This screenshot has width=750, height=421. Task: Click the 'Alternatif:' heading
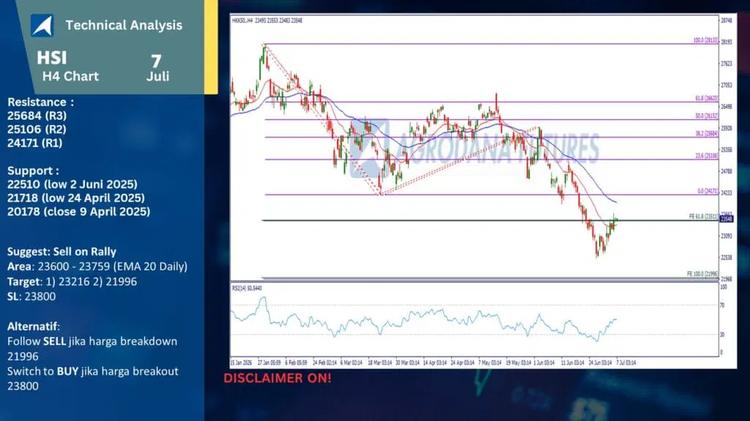[x=33, y=326]
